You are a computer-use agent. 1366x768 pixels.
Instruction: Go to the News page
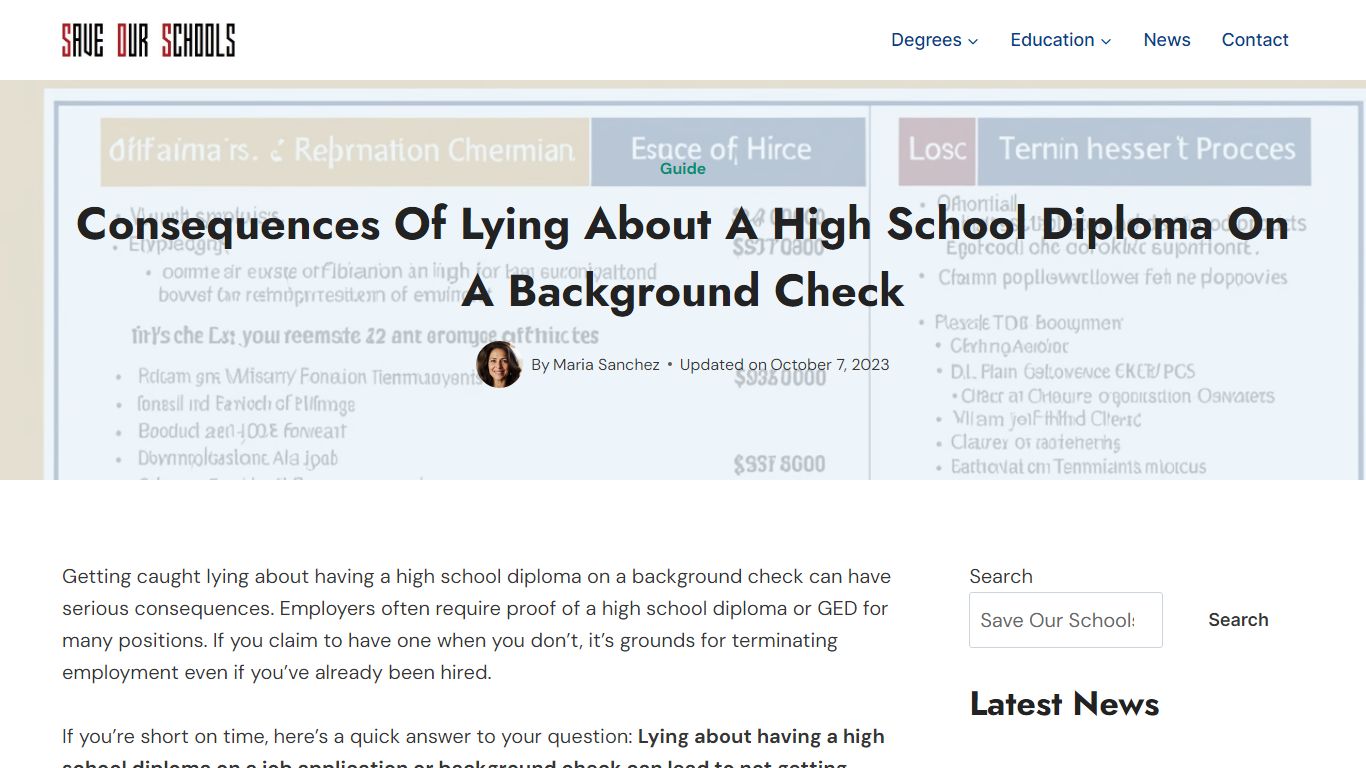pyautogui.click(x=1167, y=40)
